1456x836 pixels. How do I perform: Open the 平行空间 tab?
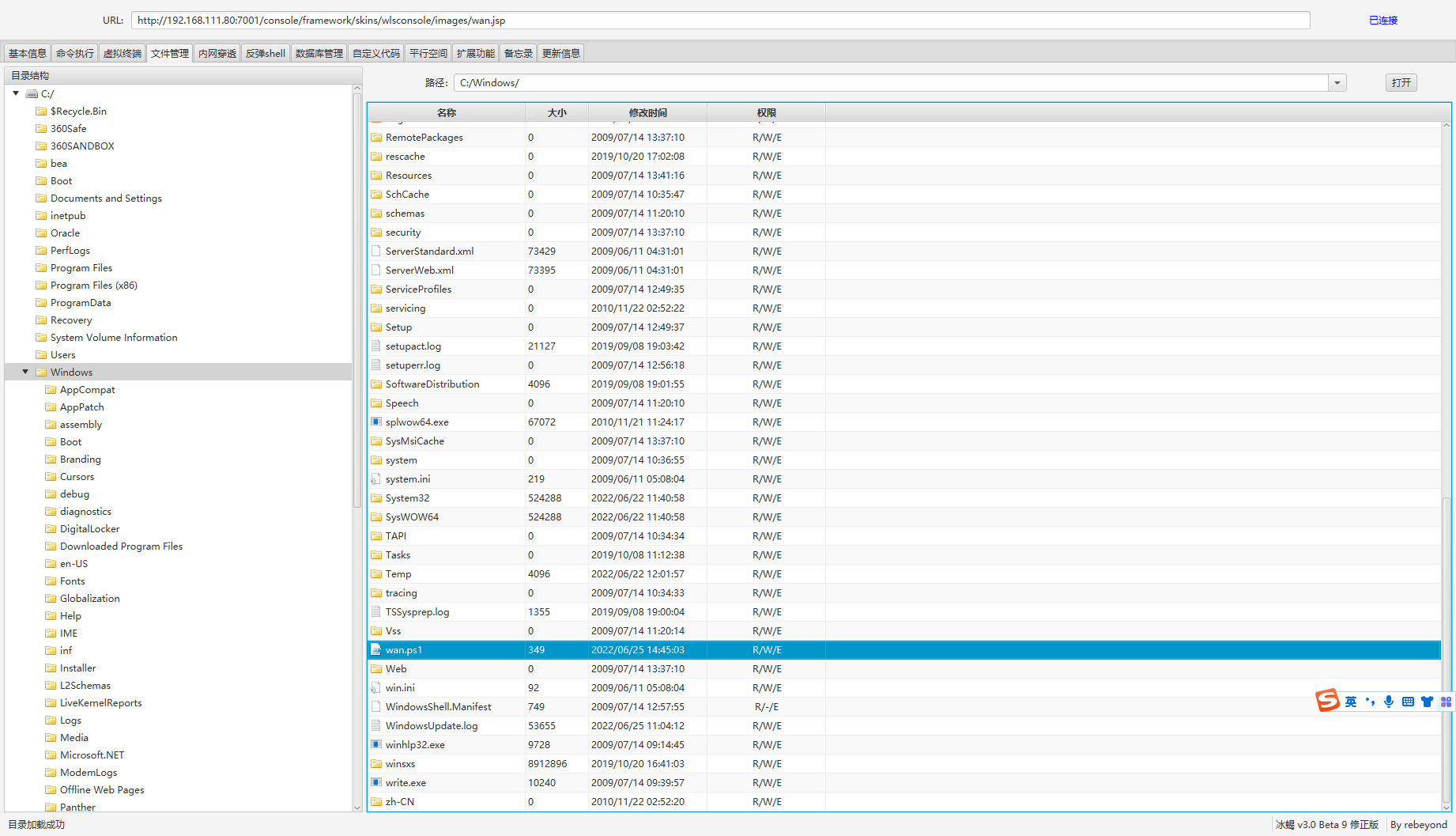pyautogui.click(x=428, y=53)
